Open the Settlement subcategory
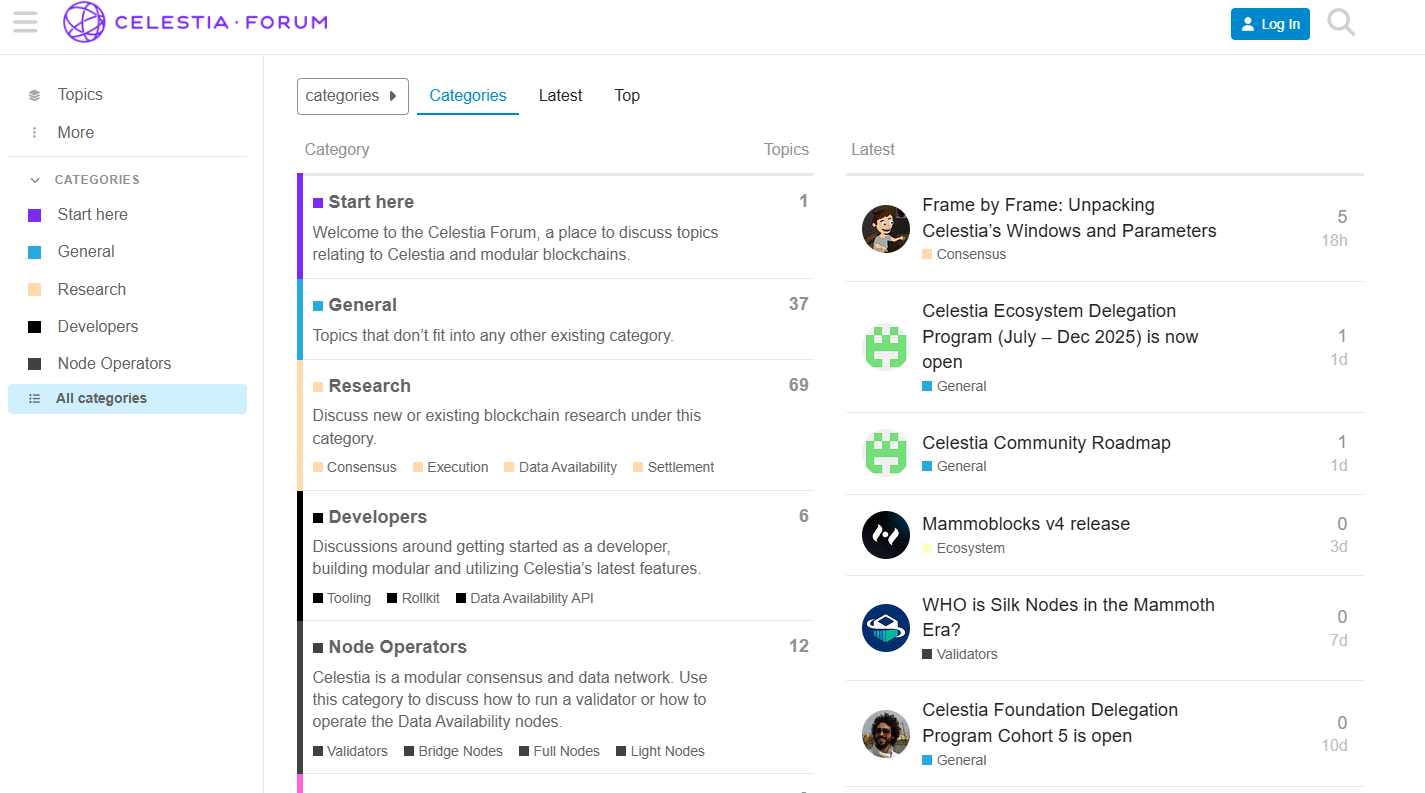 [x=674, y=467]
